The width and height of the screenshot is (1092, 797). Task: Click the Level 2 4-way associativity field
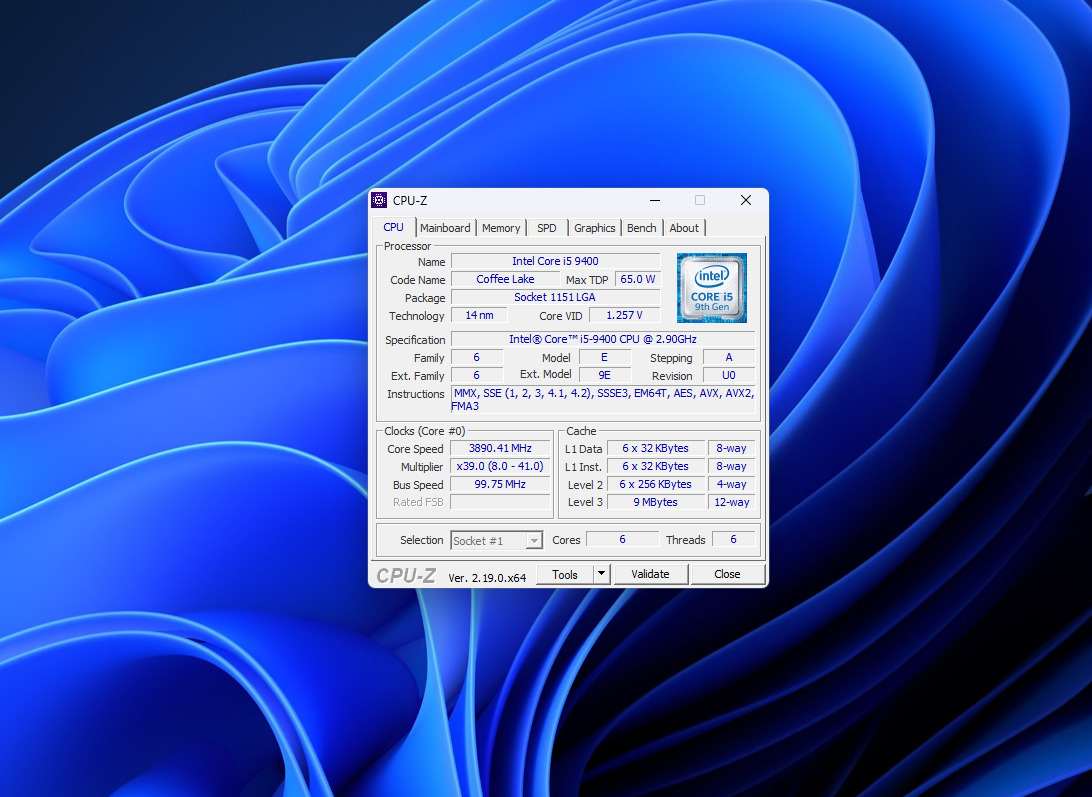coord(732,484)
